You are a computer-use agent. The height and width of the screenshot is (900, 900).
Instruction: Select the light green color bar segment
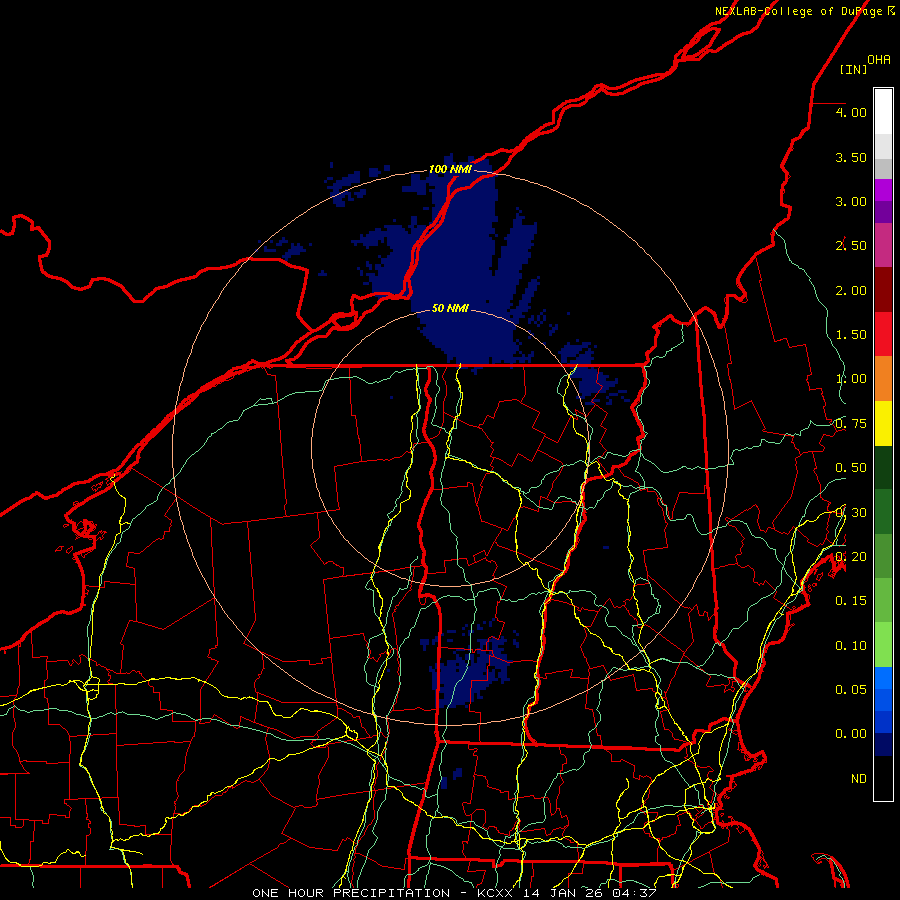click(883, 645)
